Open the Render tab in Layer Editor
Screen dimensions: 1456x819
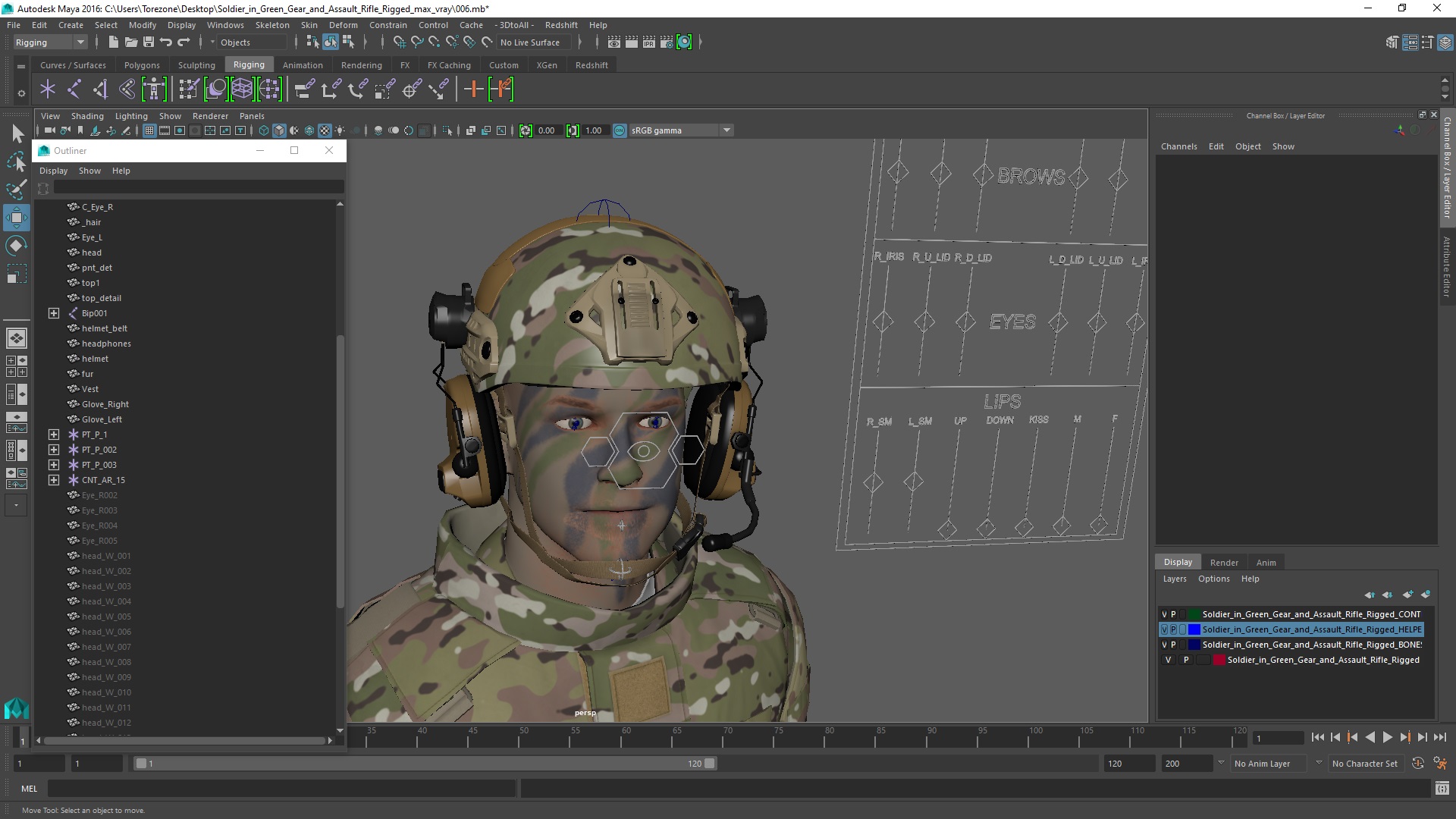[x=1224, y=563]
